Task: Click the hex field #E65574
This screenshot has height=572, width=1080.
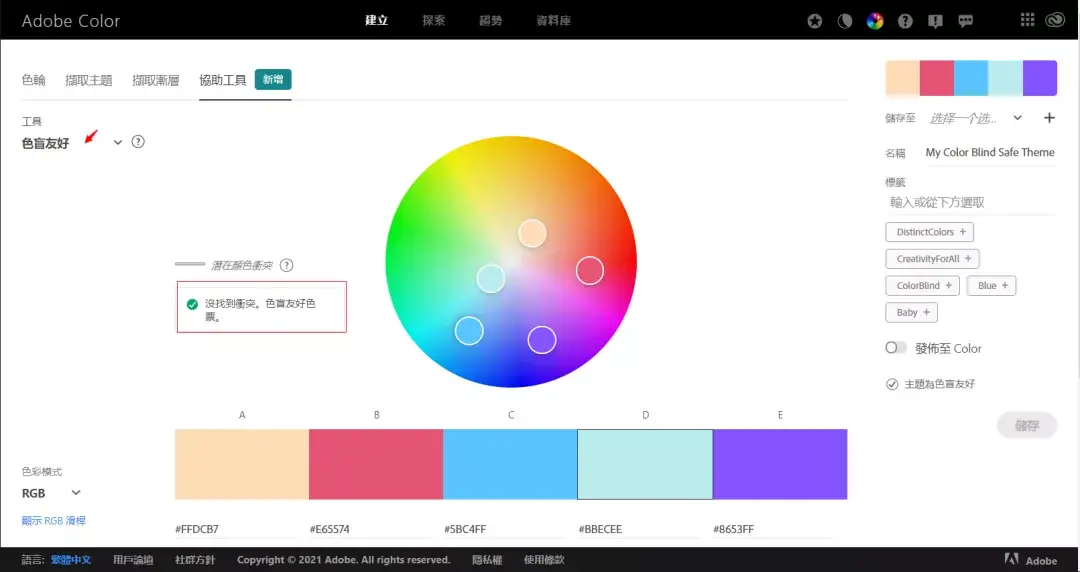Action: (369, 529)
